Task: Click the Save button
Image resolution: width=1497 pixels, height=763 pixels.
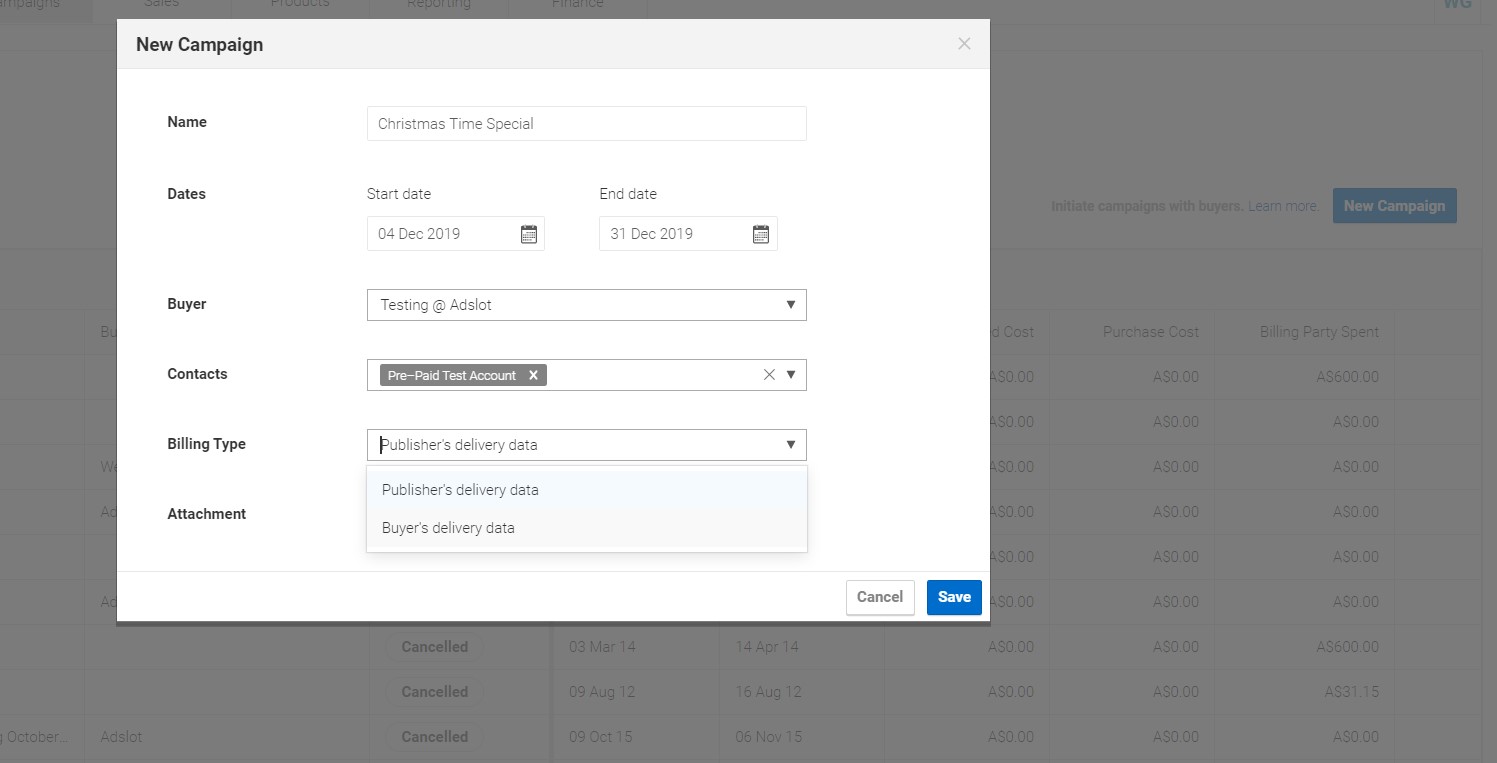Action: pyautogui.click(x=954, y=597)
